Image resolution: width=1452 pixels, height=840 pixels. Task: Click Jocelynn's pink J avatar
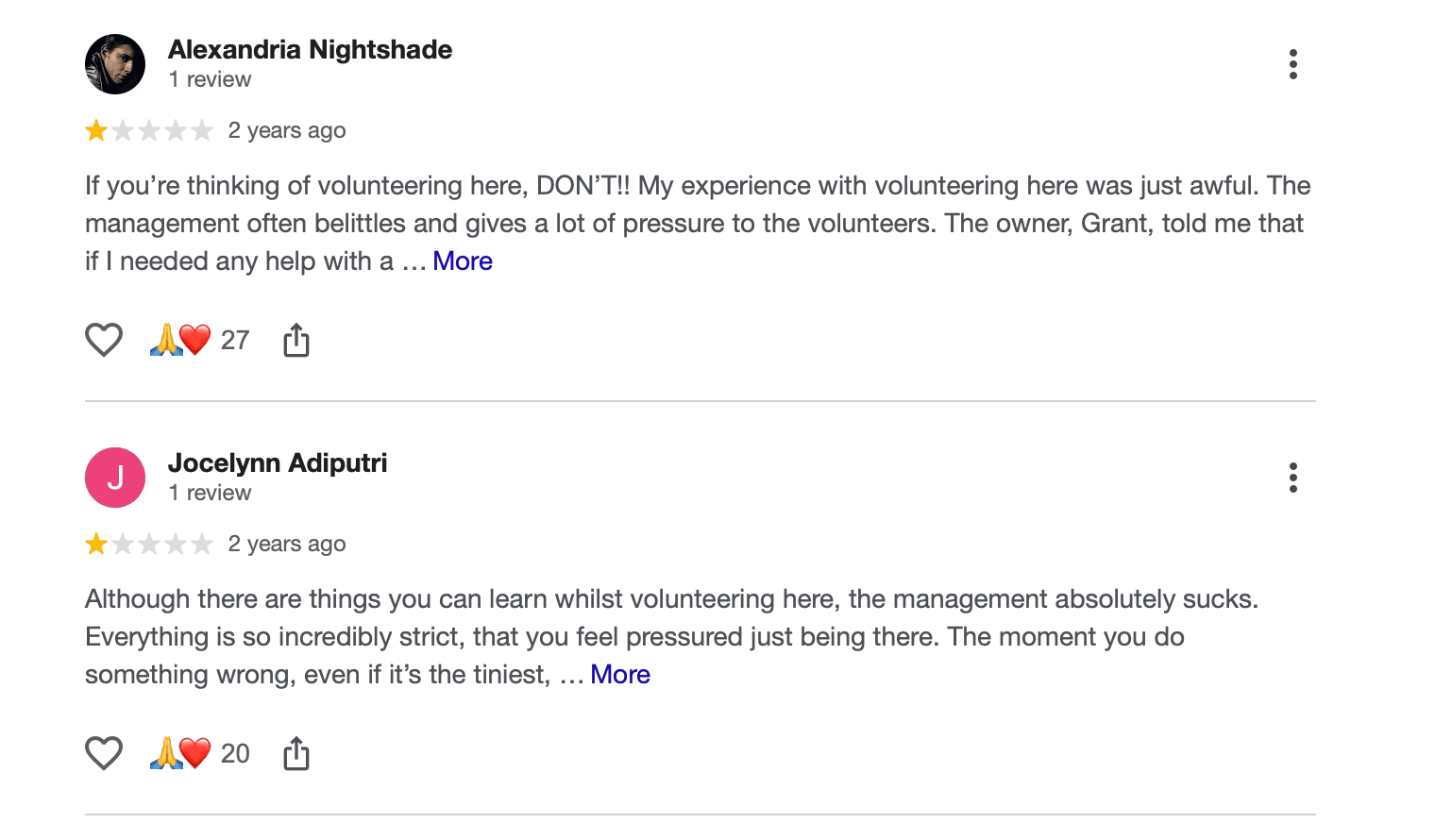115,478
